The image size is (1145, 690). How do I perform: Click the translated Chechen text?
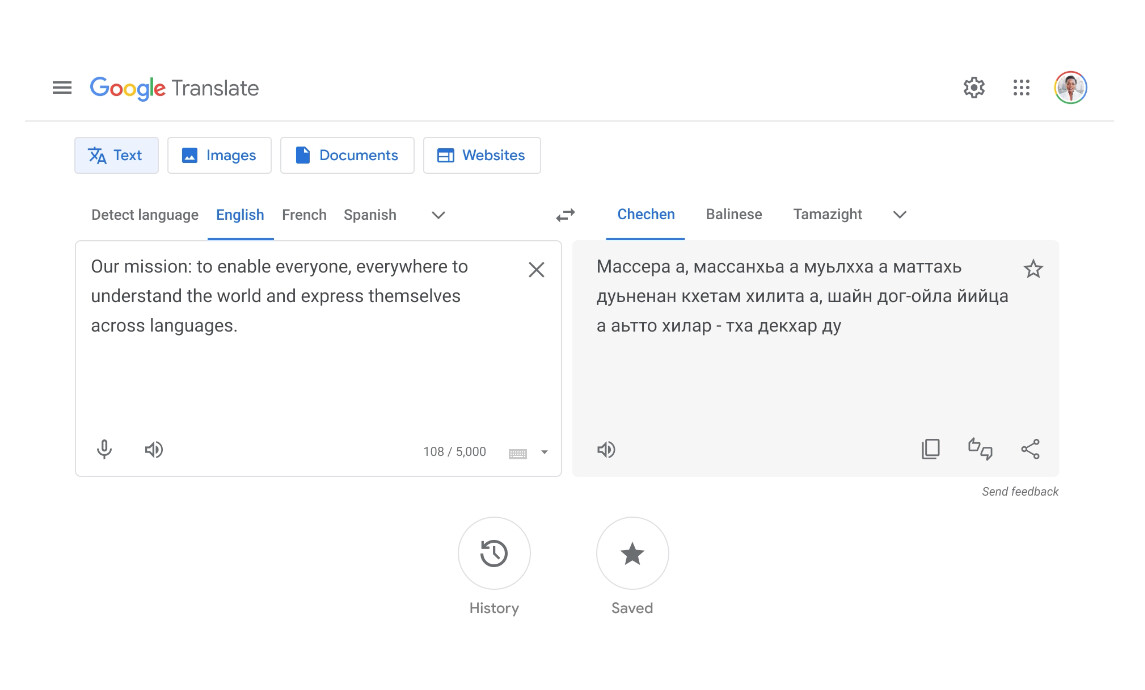(x=803, y=296)
